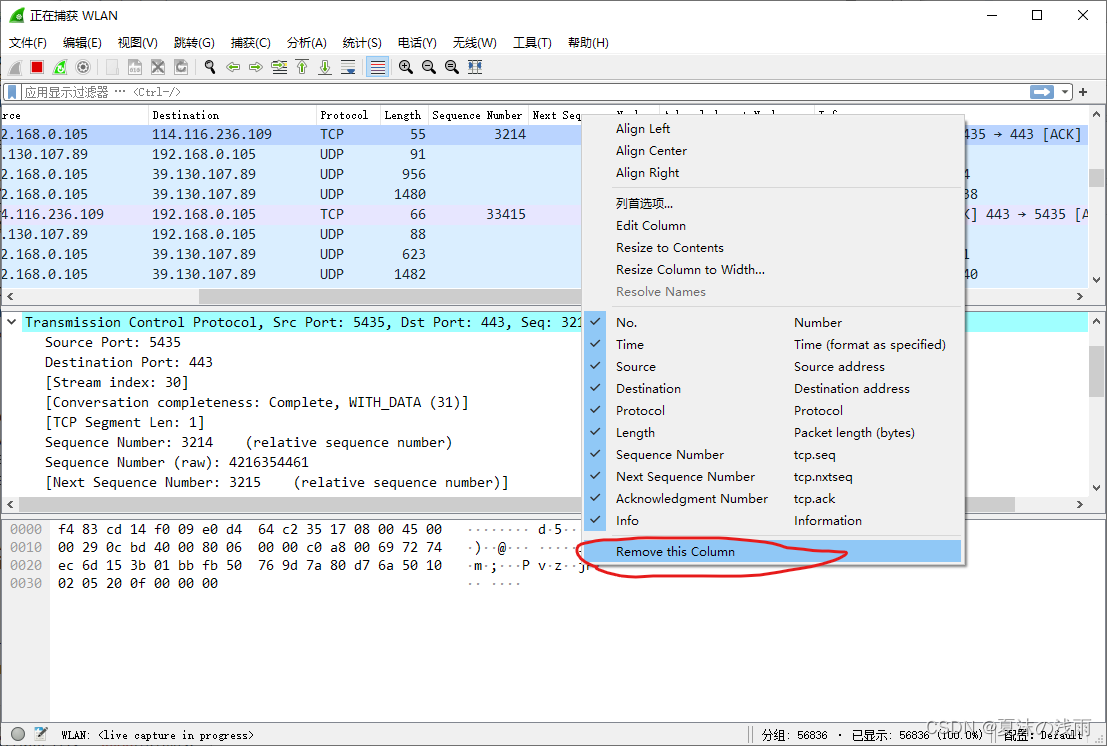Open find packet magnifier icon
1107x746 pixels.
pyautogui.click(x=210, y=67)
